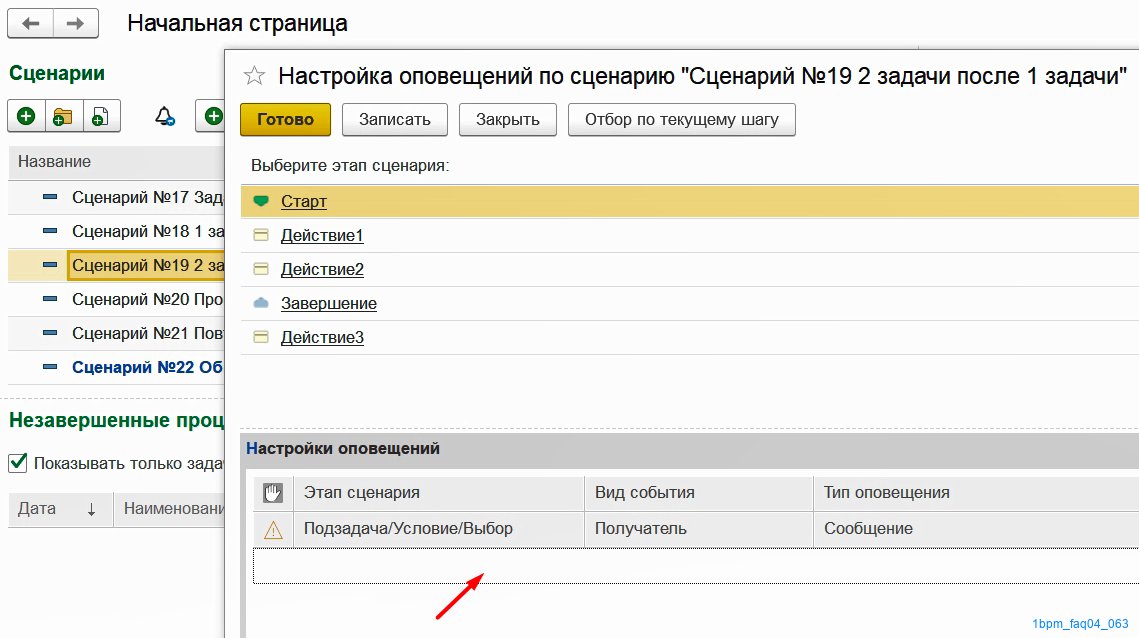Image resolution: width=1139 pixels, height=638 pixels.
Task: Click the Получатель column header
Action: pos(699,530)
